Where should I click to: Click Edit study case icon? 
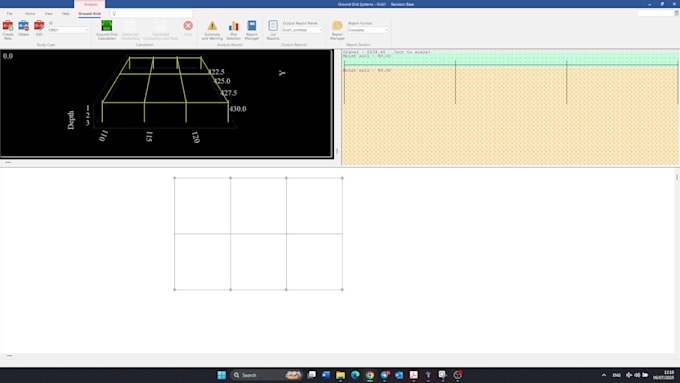coord(39,28)
